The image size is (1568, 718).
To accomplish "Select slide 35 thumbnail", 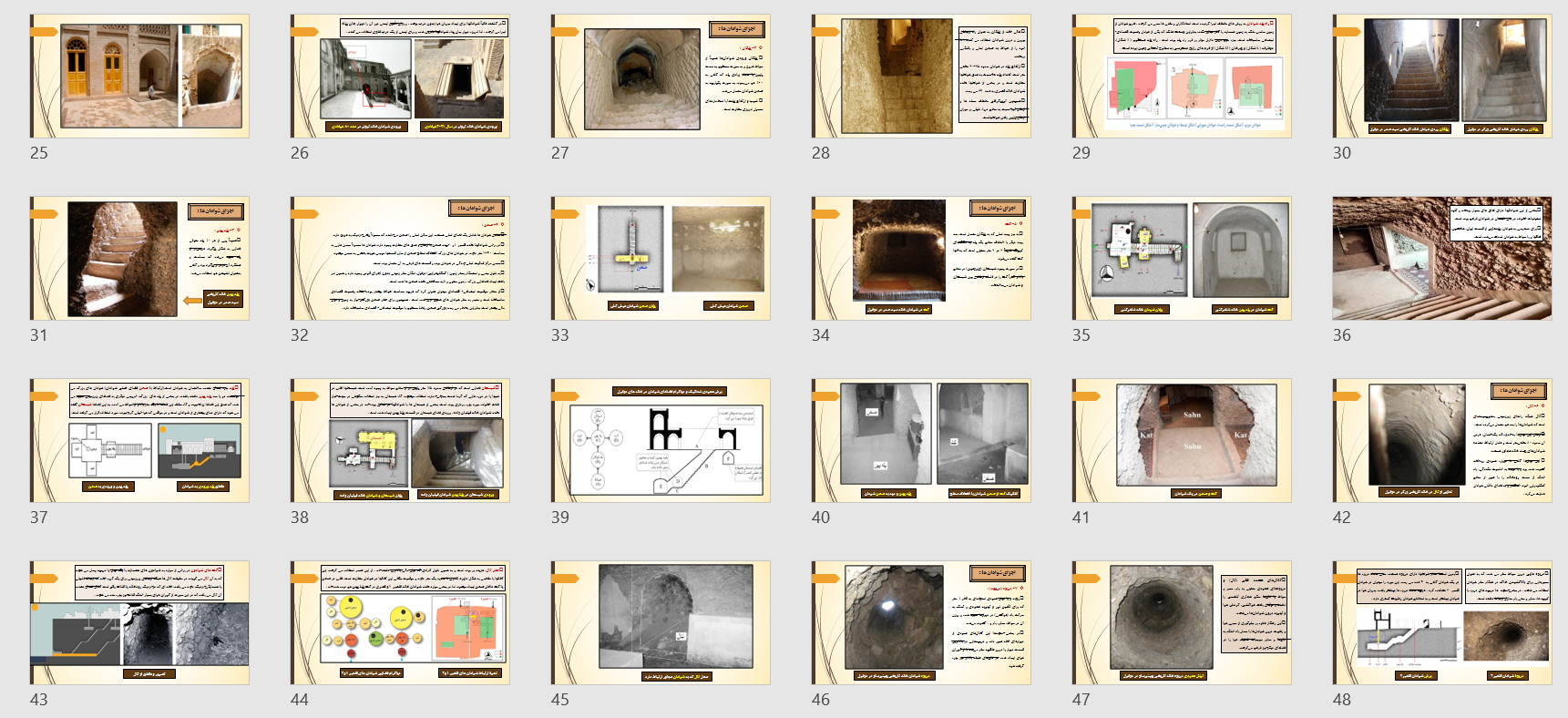I will tap(1182, 258).
